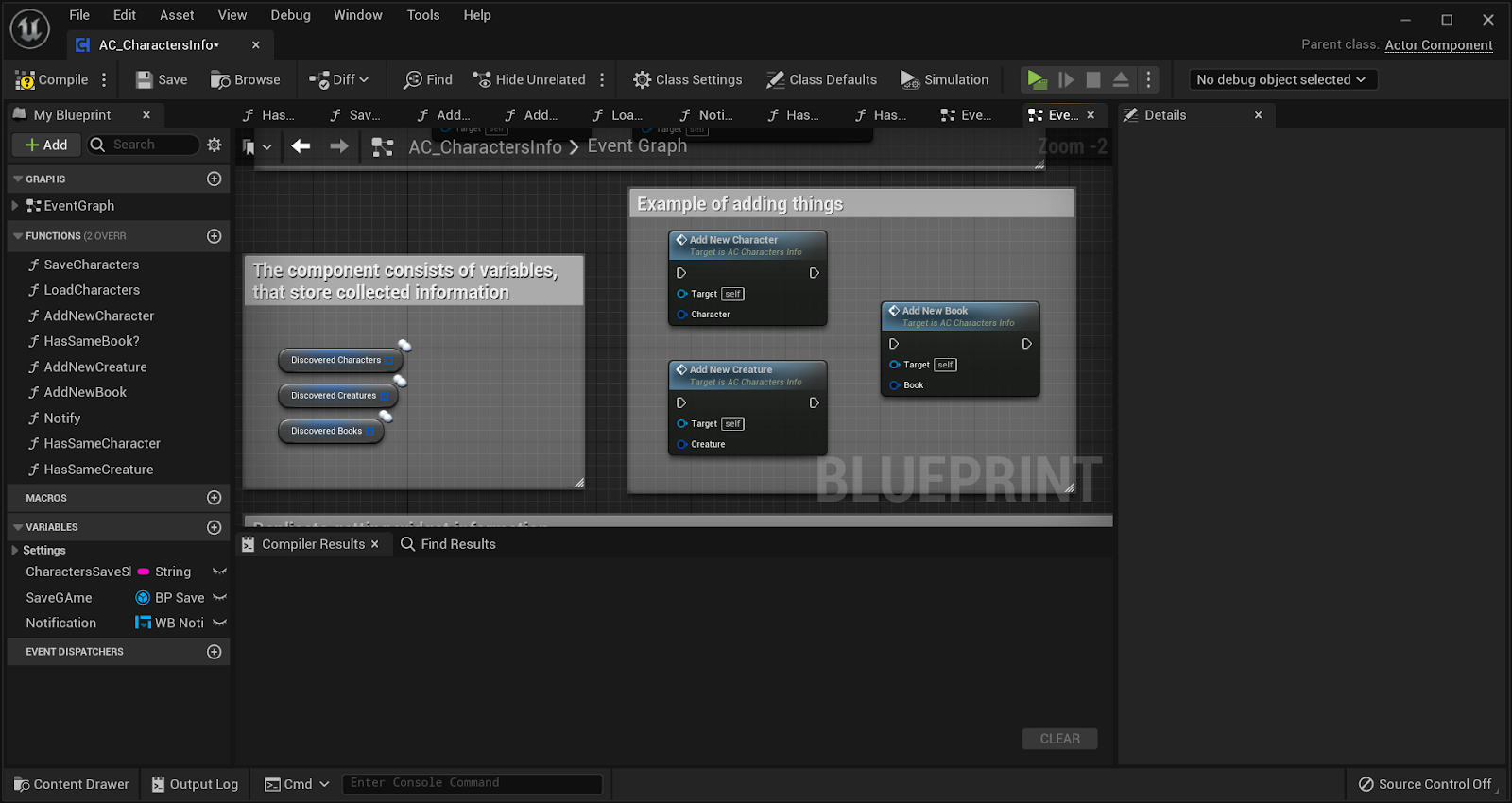The width and height of the screenshot is (1512, 803).
Task: Close the active Eve... graph tab
Action: tap(1091, 115)
